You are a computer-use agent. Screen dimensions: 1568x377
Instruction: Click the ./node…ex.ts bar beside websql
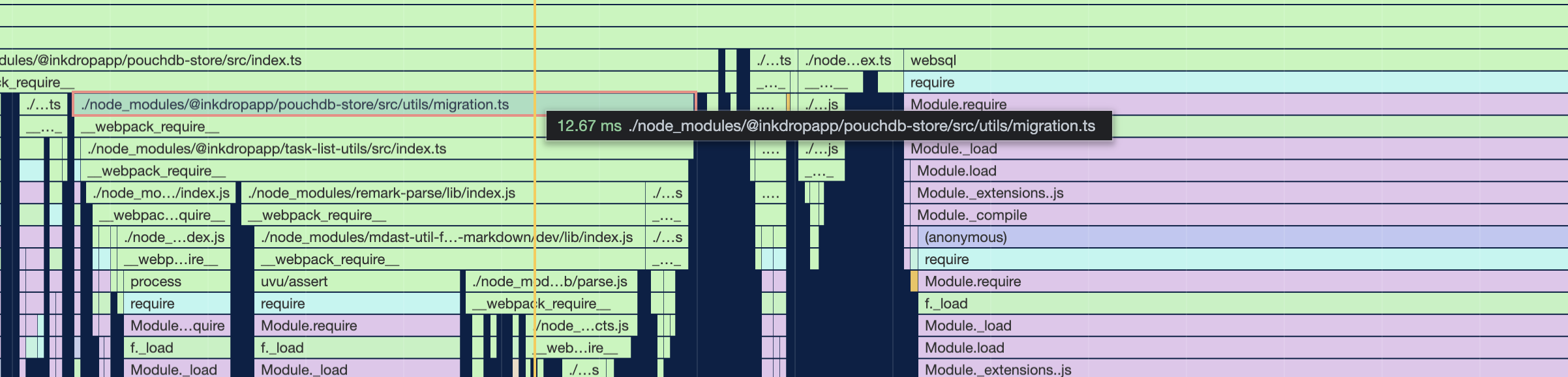[x=849, y=60]
